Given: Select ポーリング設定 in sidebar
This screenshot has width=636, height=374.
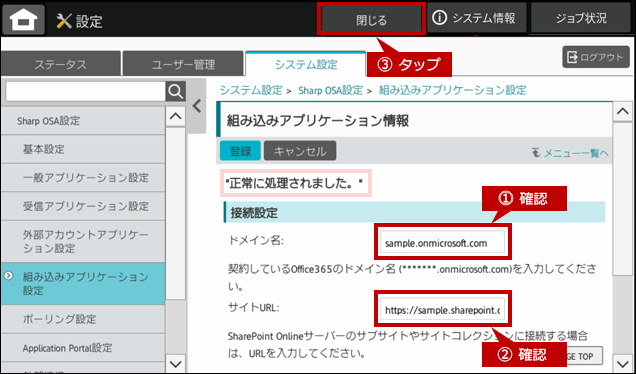Looking at the screenshot, I should [x=83, y=319].
